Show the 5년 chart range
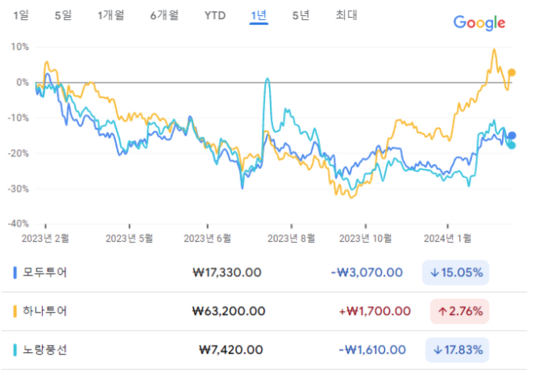539x378 pixels. tap(301, 15)
